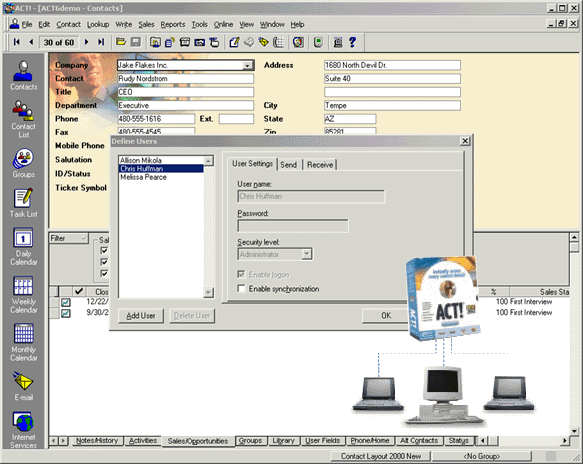Click the Enable logon checkbox
The height and width of the screenshot is (464, 583).
[241, 274]
